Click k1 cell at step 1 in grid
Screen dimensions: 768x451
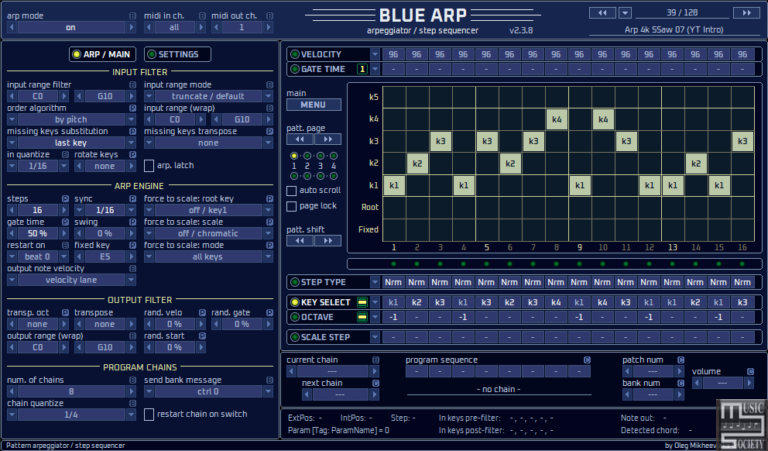click(x=394, y=185)
